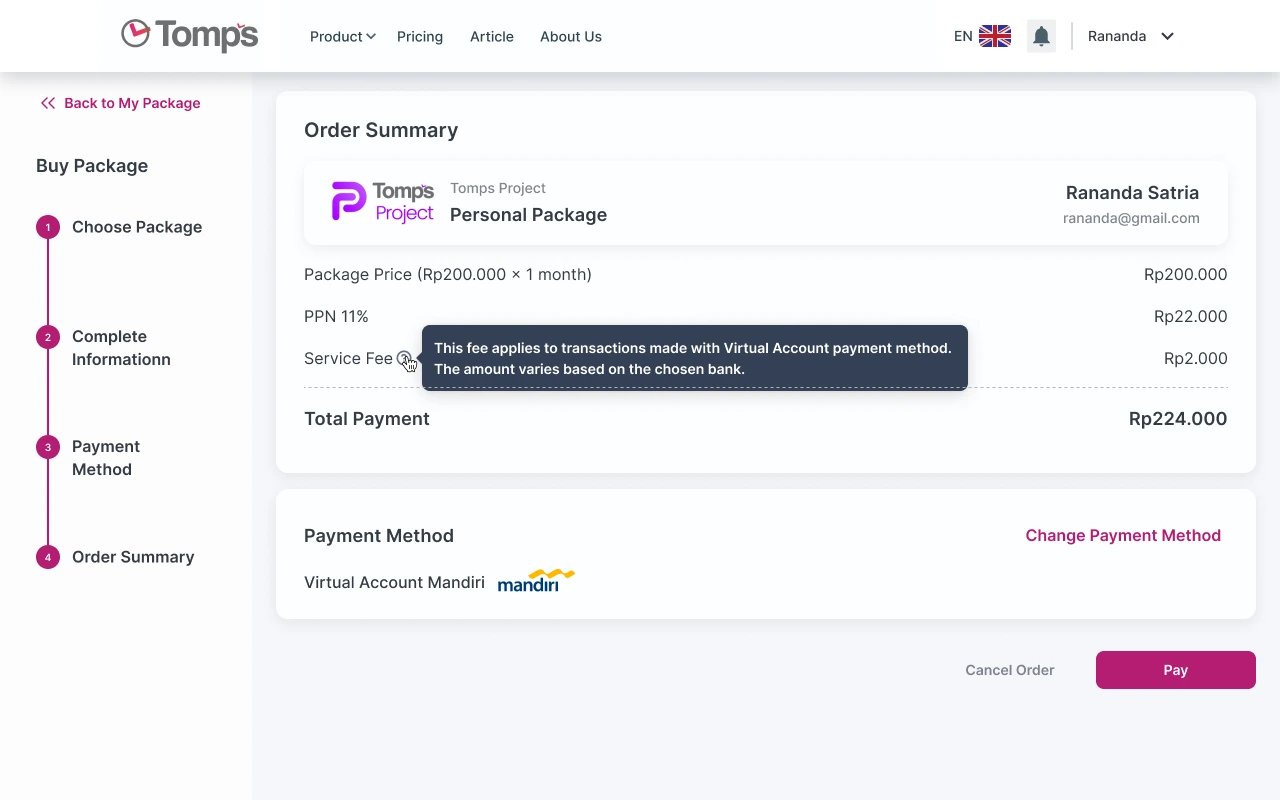This screenshot has width=1280, height=800.
Task: Expand the Product dropdown menu
Action: [342, 37]
